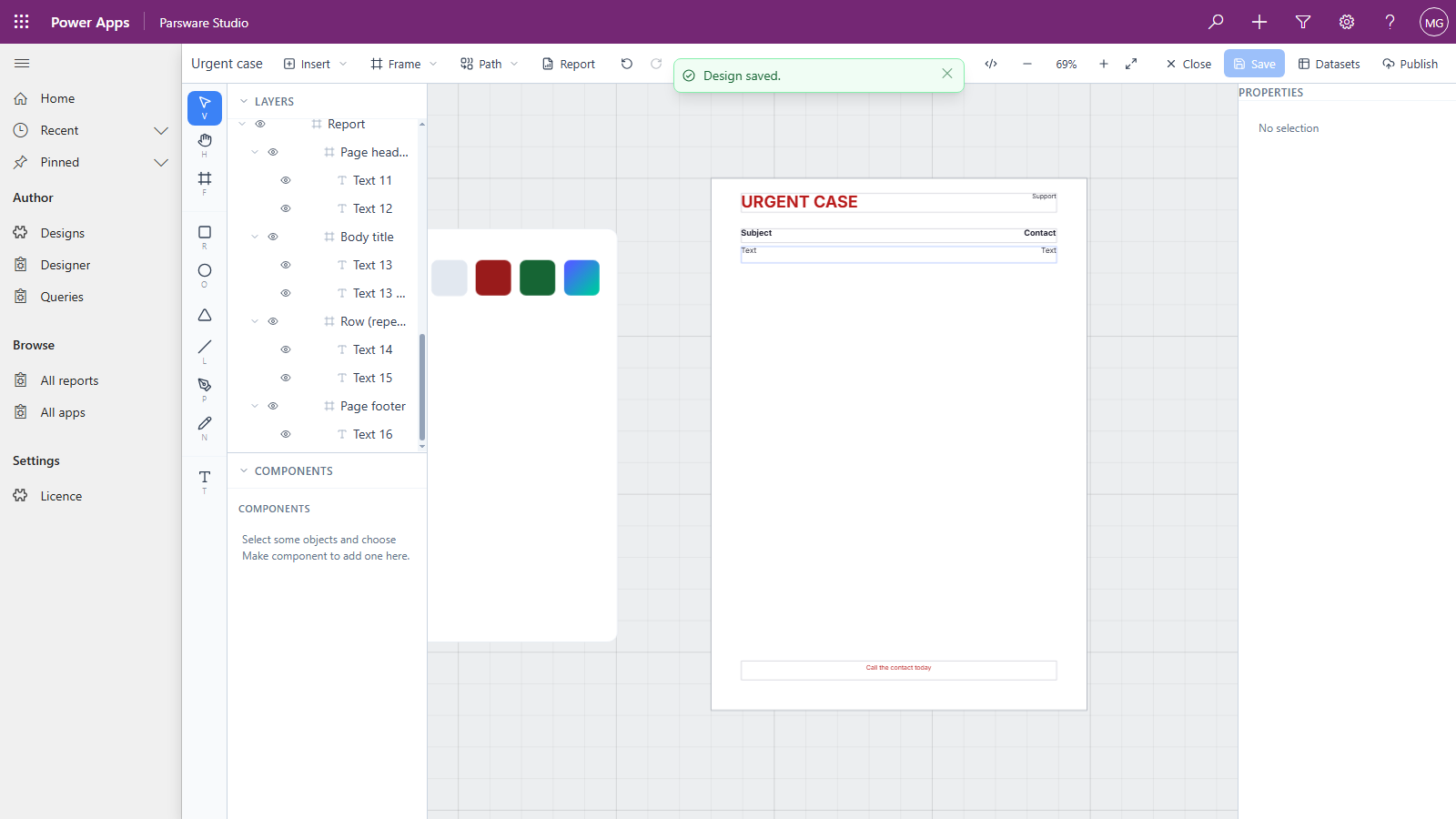Select the Triangle shape tool
Image resolution: width=1456 pixels, height=819 pixels.
(x=205, y=315)
